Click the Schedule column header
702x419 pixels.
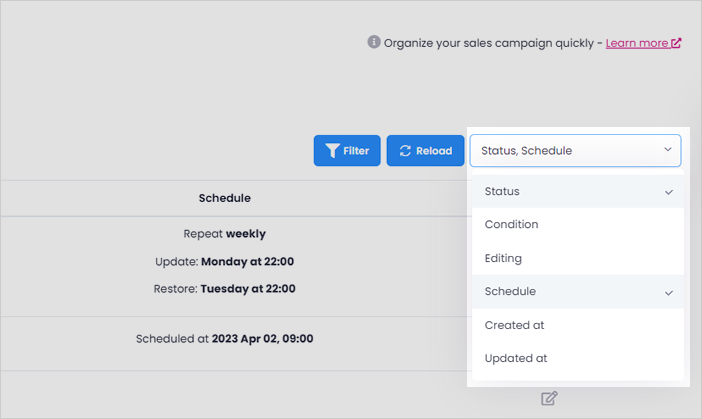click(x=225, y=198)
